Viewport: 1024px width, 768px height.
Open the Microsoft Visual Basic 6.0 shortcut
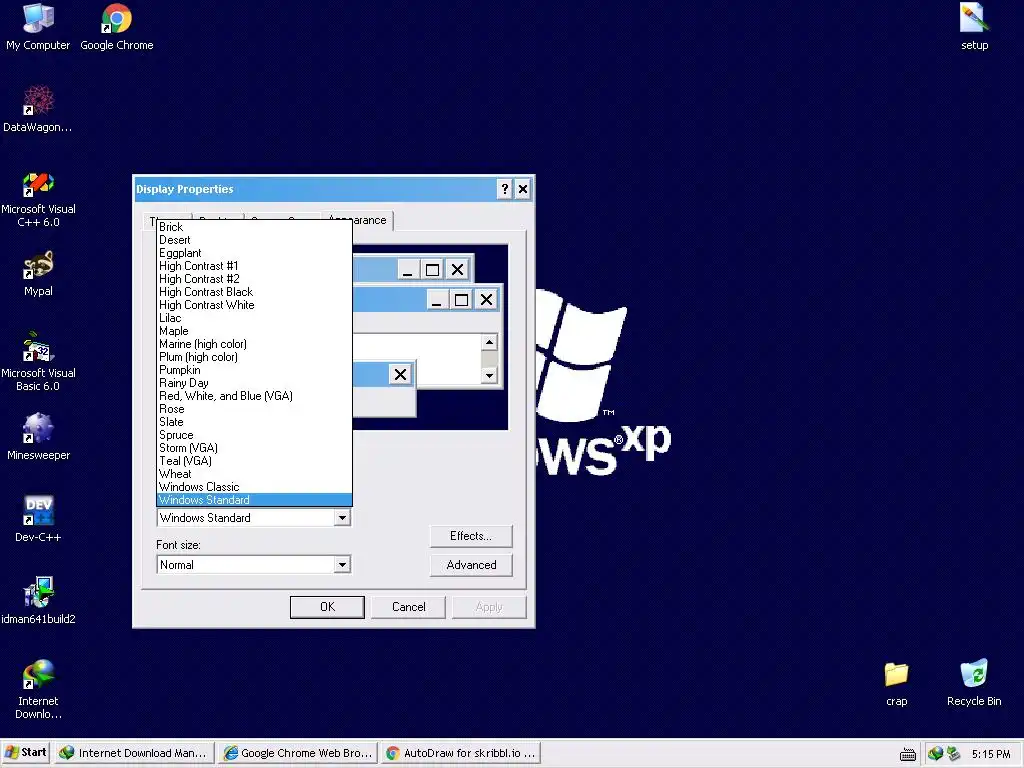(x=38, y=362)
